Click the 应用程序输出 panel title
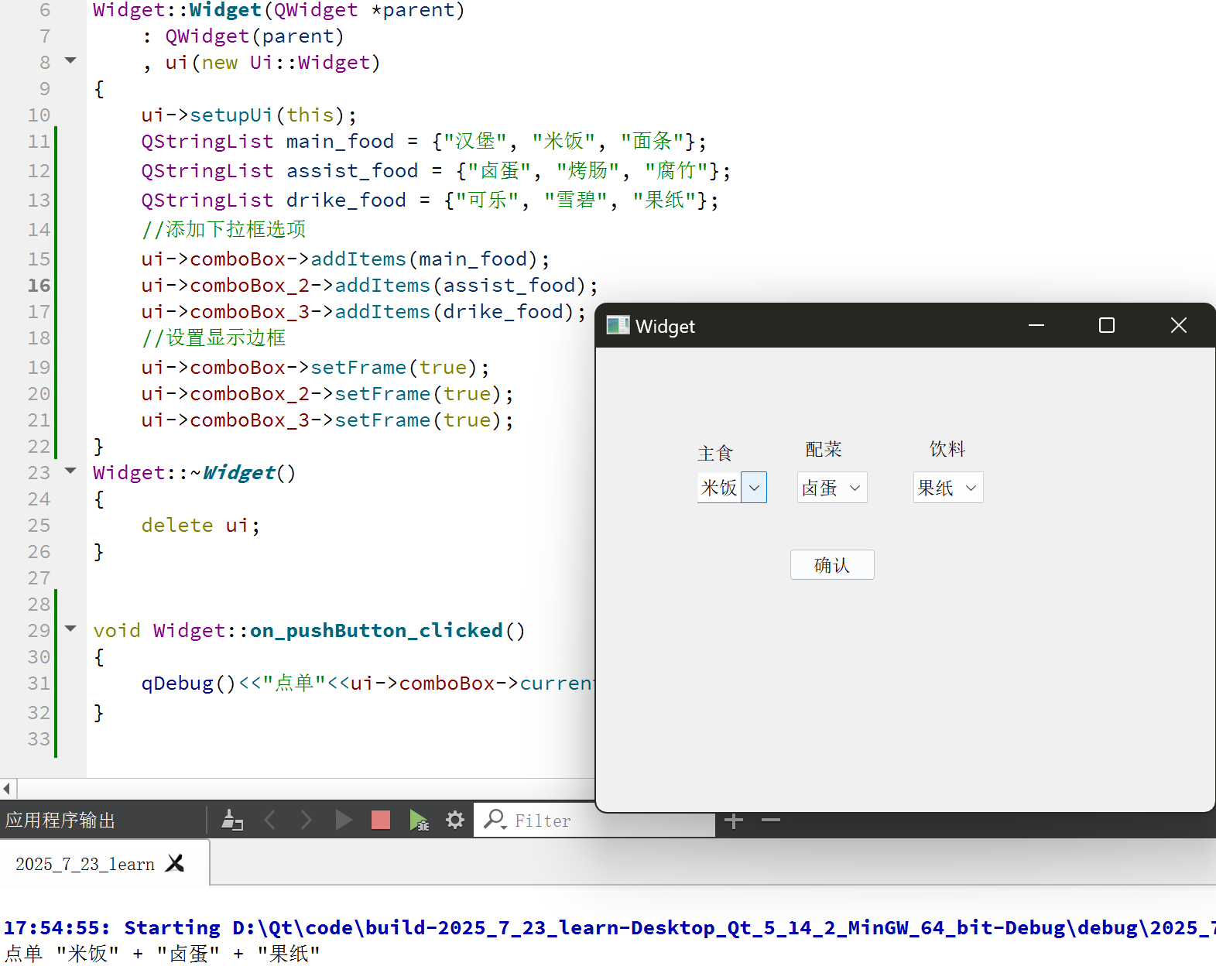 (x=60, y=821)
